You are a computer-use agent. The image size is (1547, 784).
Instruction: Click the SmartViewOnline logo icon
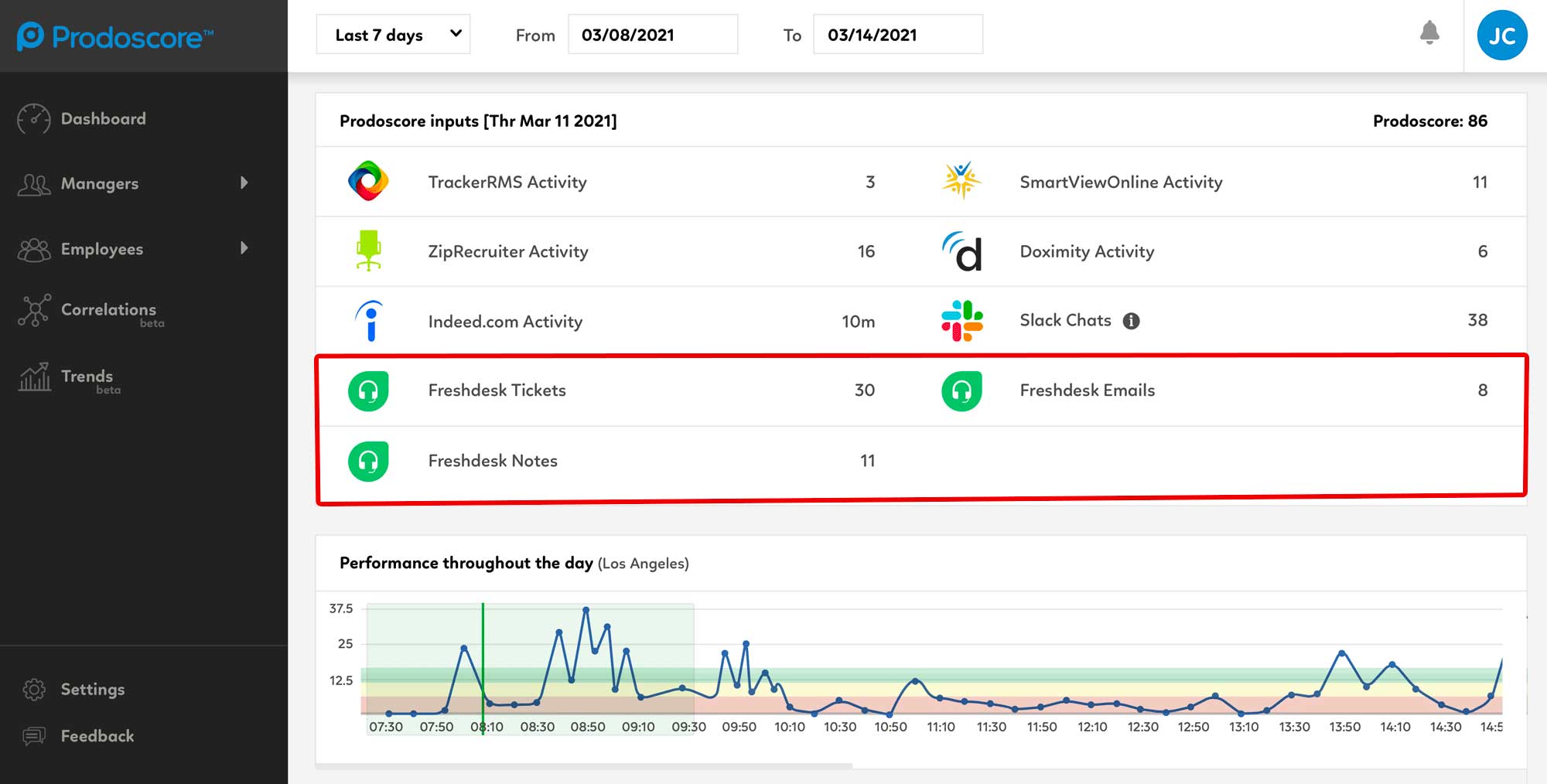tap(961, 180)
